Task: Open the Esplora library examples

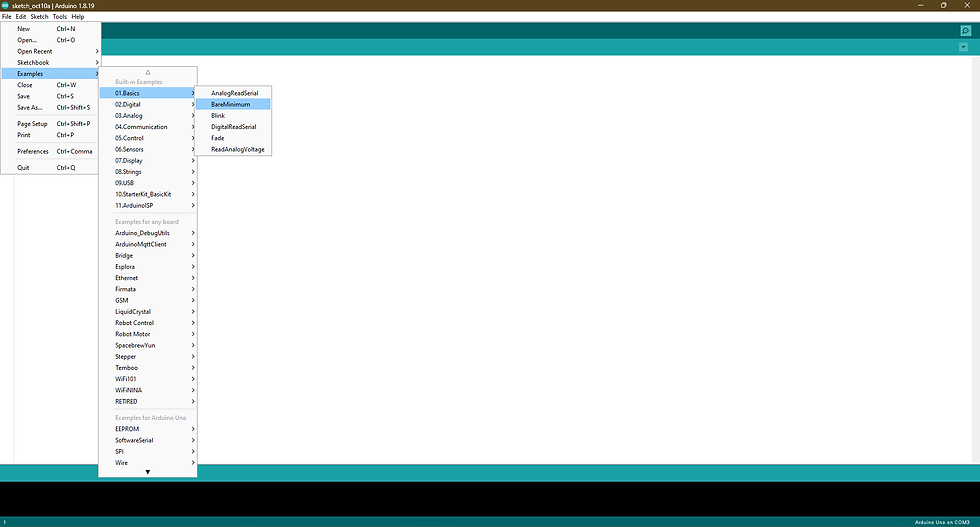Action: [x=148, y=267]
